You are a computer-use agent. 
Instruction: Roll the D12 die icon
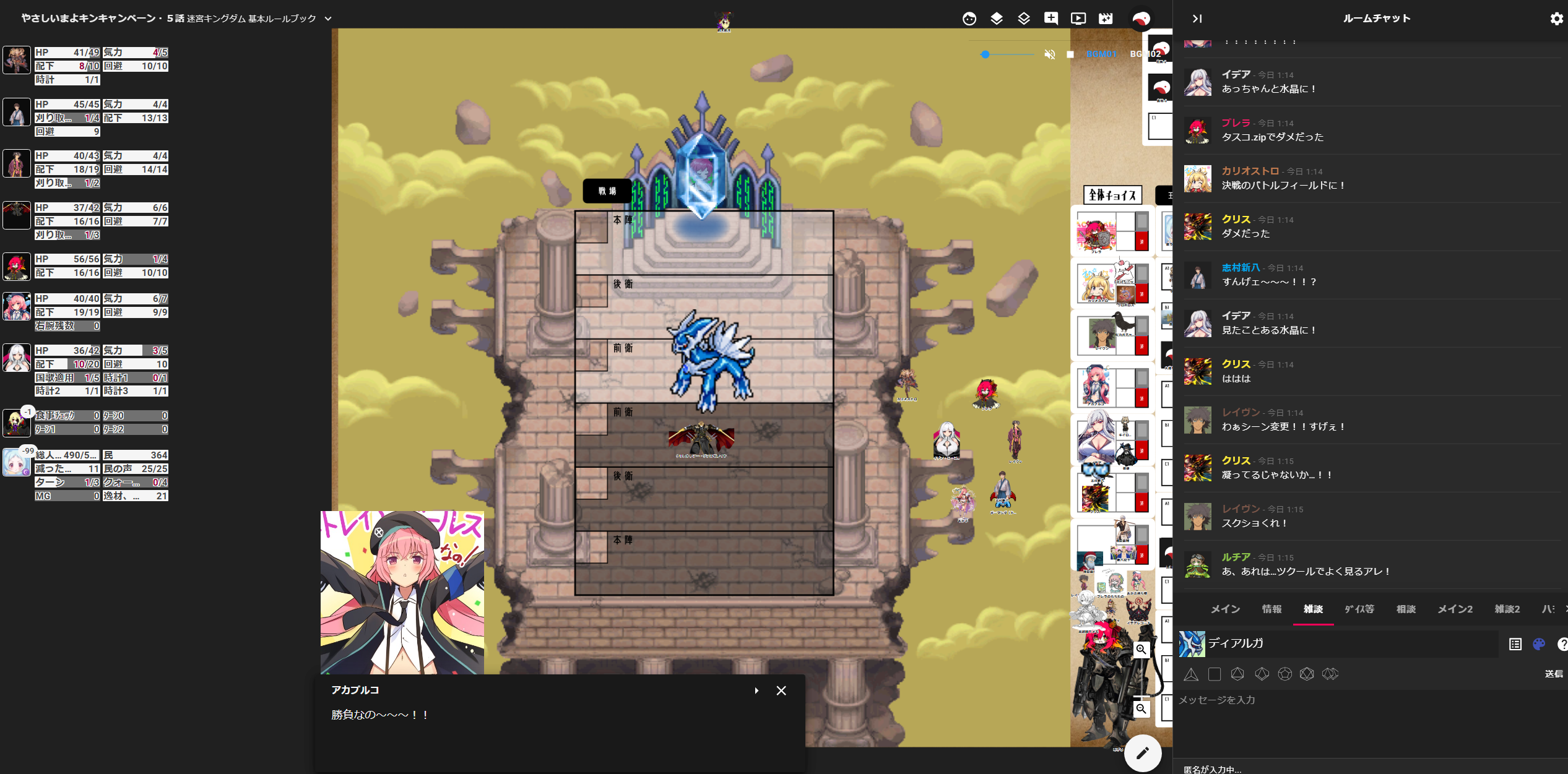pyautogui.click(x=1285, y=674)
